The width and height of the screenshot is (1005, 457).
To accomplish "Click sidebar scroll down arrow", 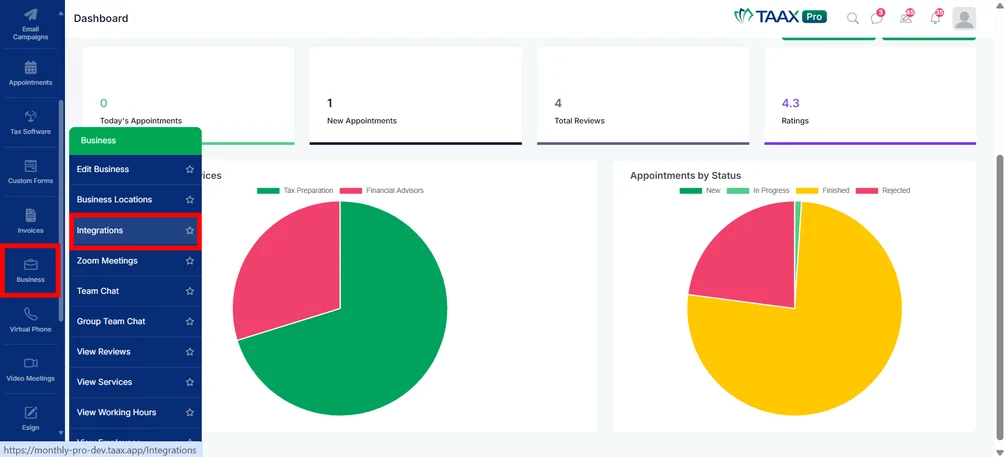I will point(61,433).
